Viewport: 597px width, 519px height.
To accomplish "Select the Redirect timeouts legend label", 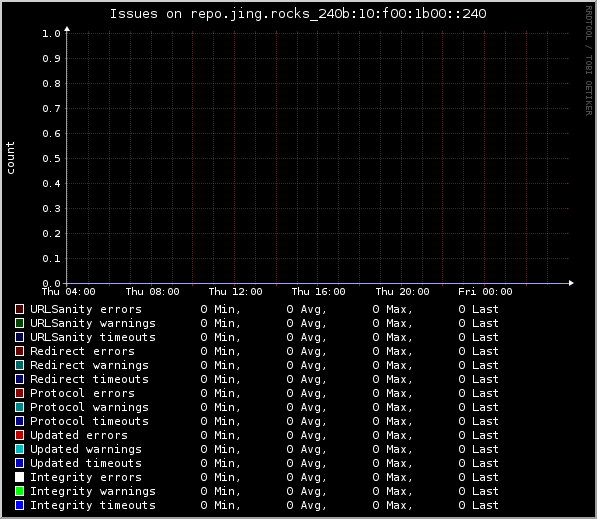I will coord(89,379).
